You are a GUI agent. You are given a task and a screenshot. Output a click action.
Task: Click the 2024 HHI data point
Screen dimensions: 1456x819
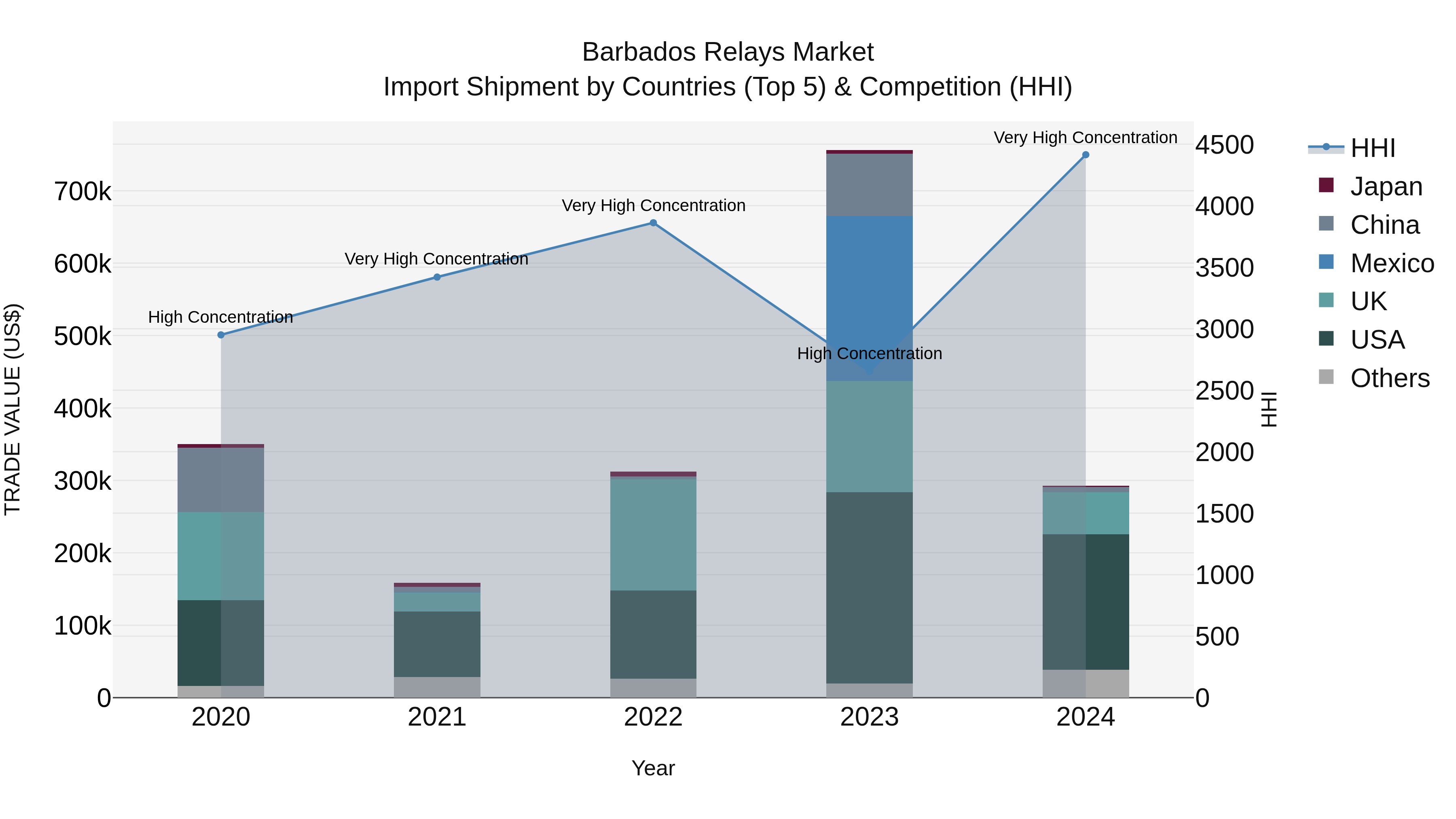tap(1086, 155)
